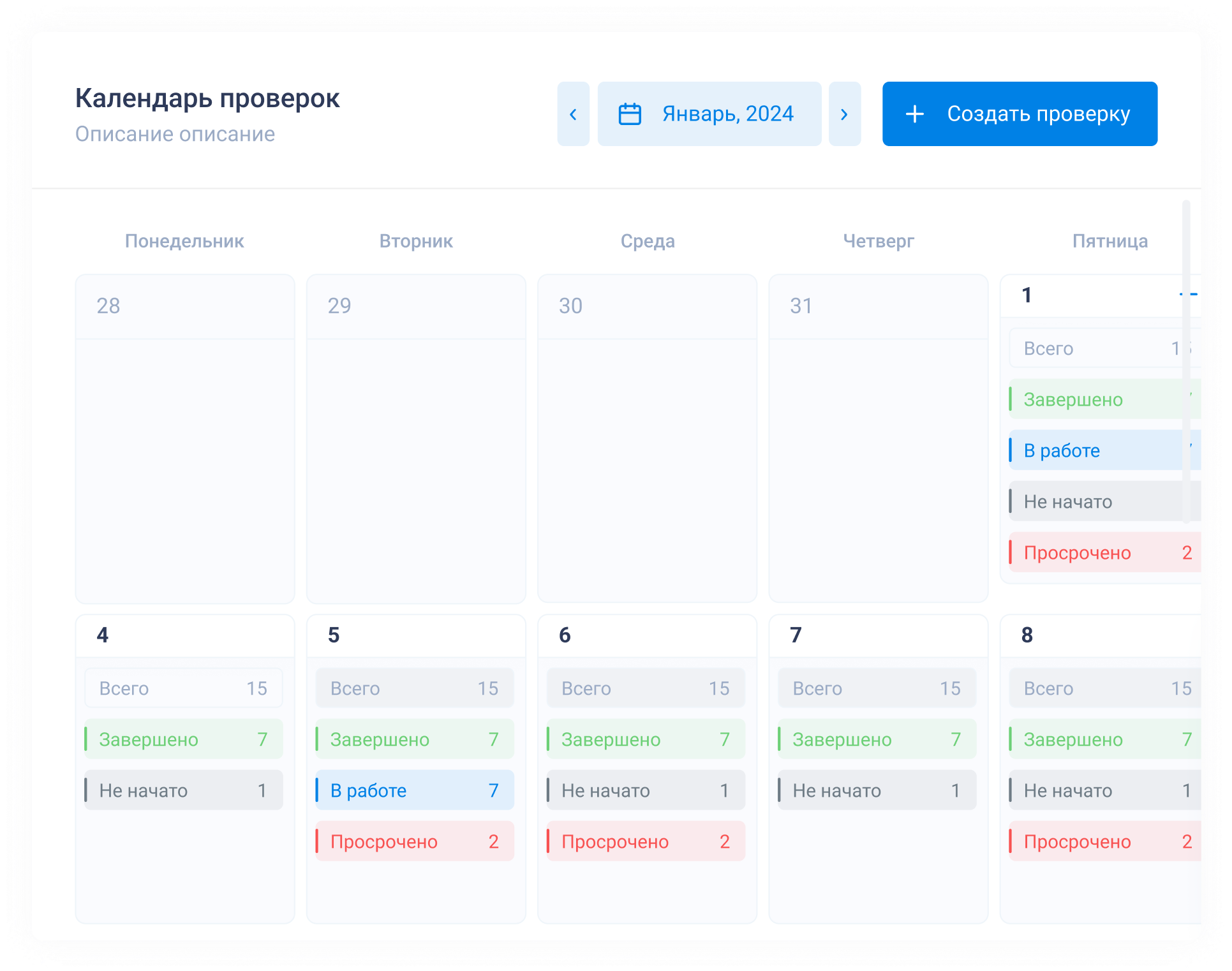
Task: Go to previous month with left chevron
Action: tap(573, 114)
